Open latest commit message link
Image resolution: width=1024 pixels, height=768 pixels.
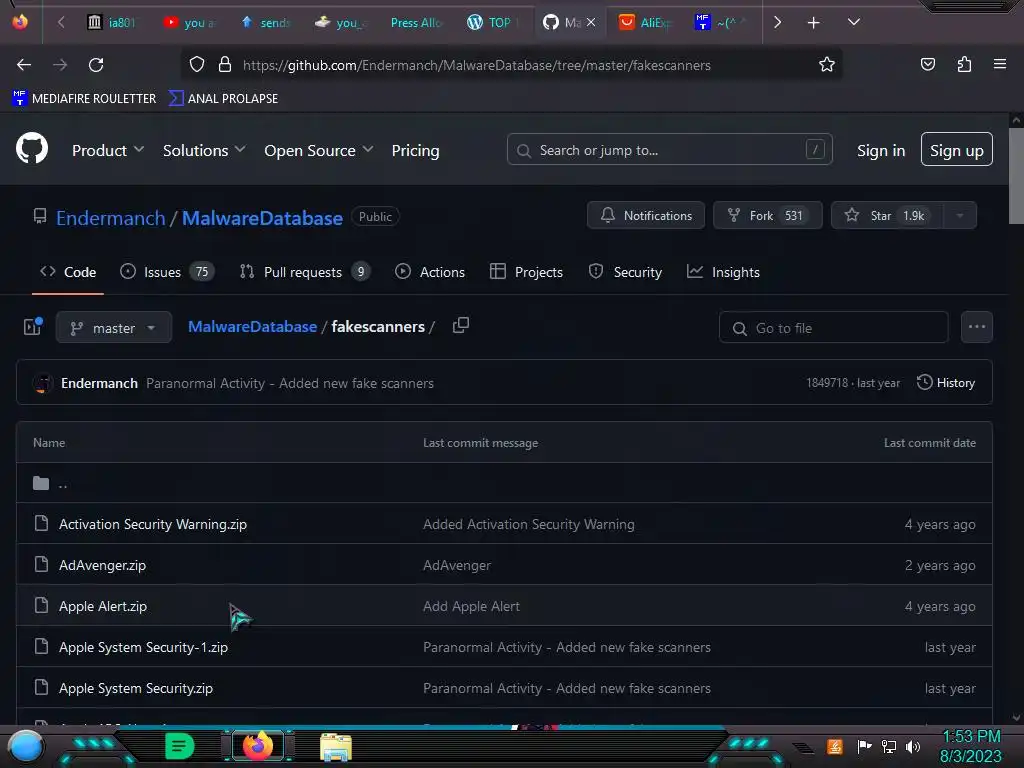coord(290,383)
